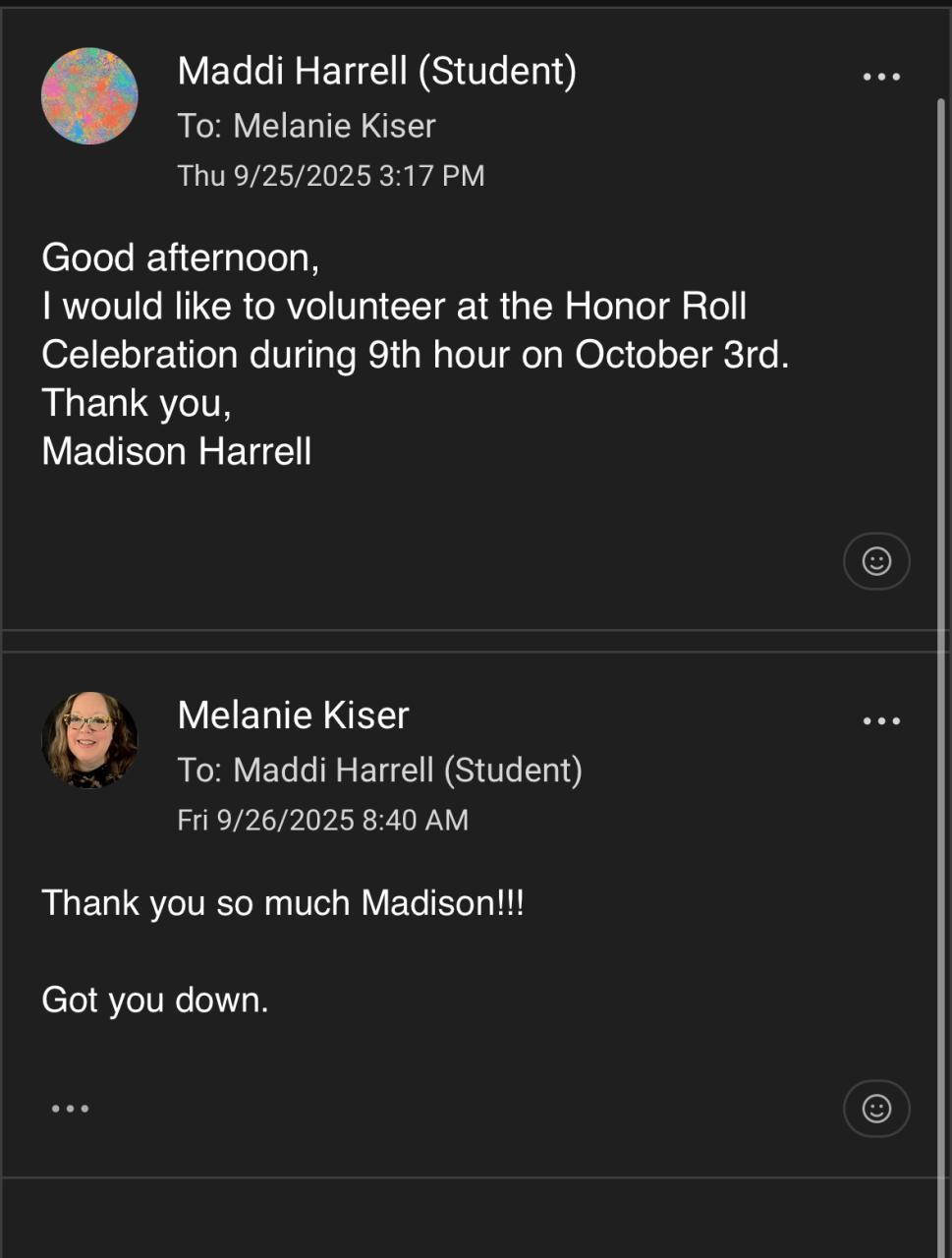Click "Thank you so much Madison!!!" text

(283, 903)
